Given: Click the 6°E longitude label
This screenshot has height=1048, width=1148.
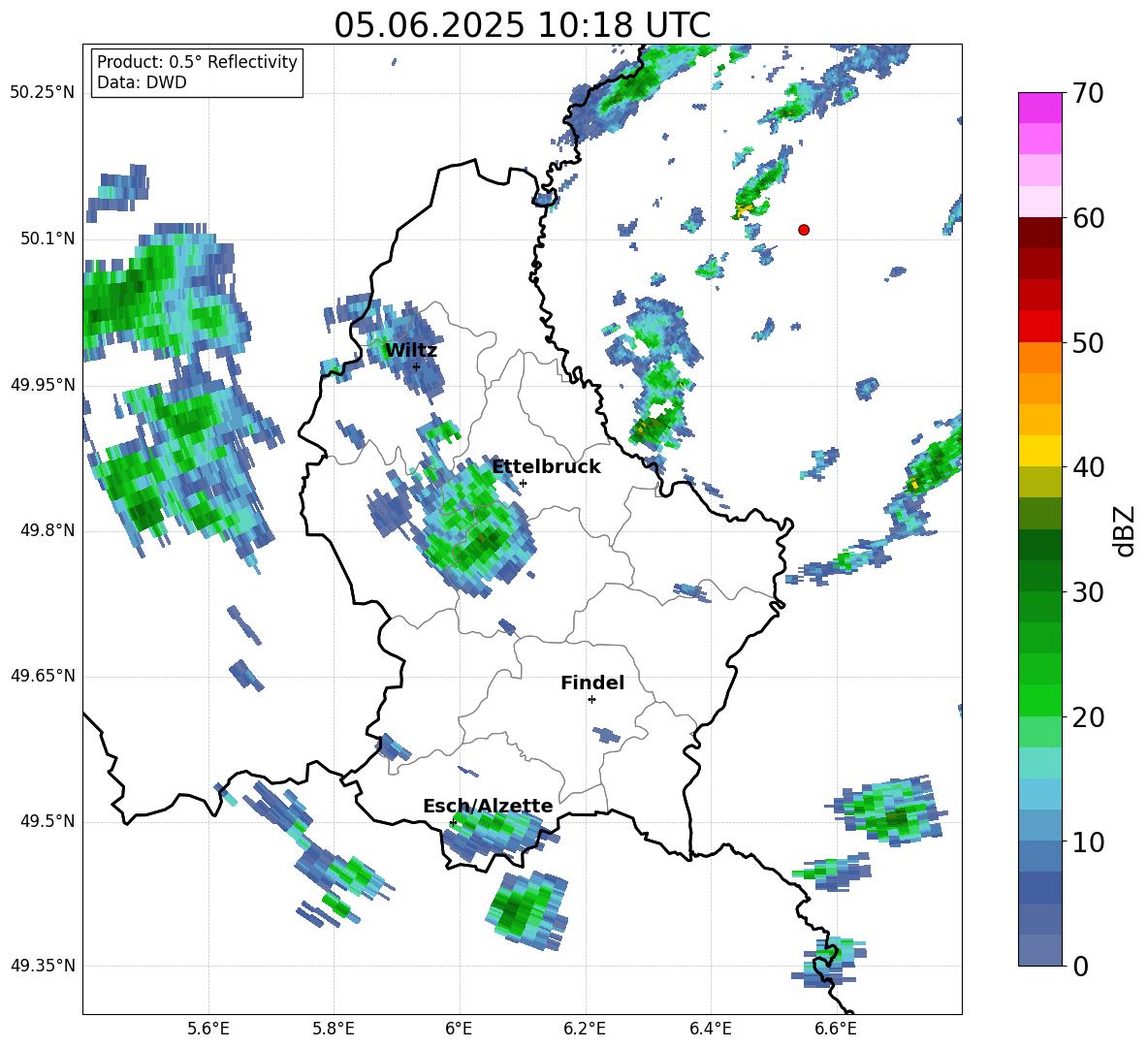Looking at the screenshot, I should (x=459, y=1029).
